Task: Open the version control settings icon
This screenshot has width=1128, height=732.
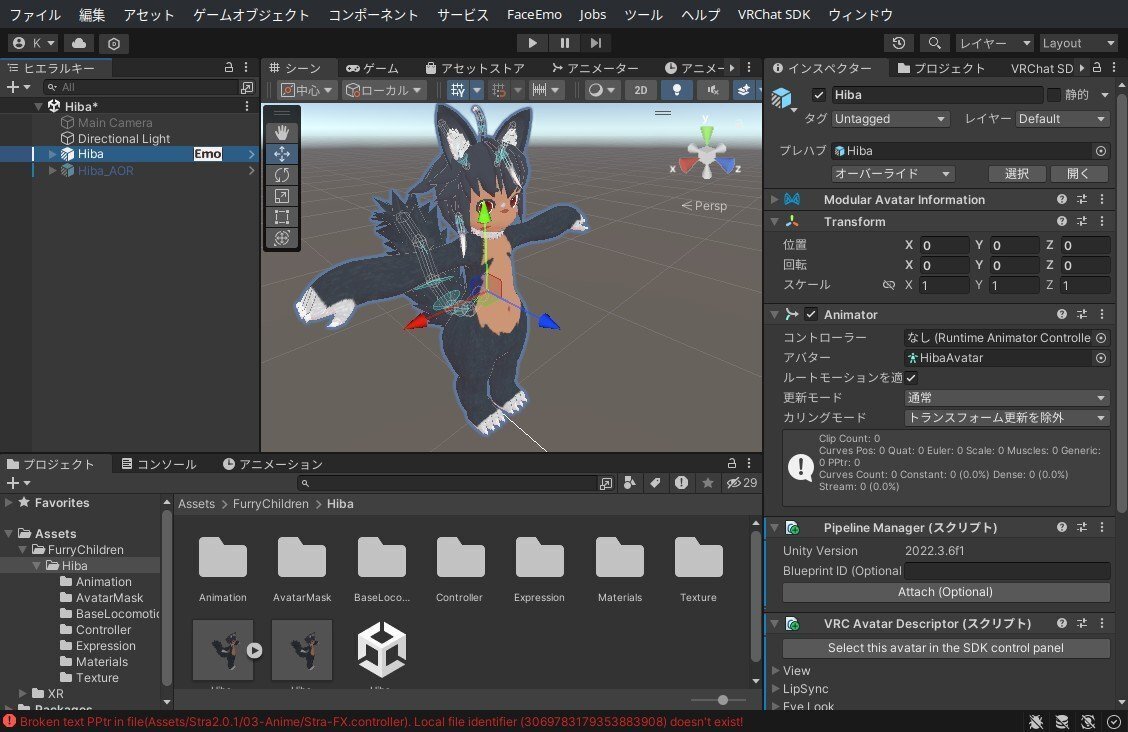Action: click(x=114, y=44)
